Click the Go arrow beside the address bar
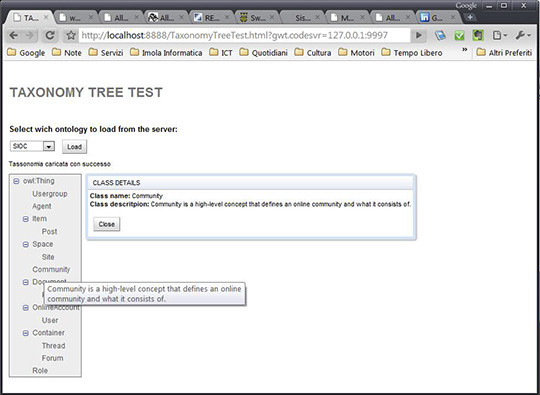Screen dimensions: 540x395 tap(419, 35)
